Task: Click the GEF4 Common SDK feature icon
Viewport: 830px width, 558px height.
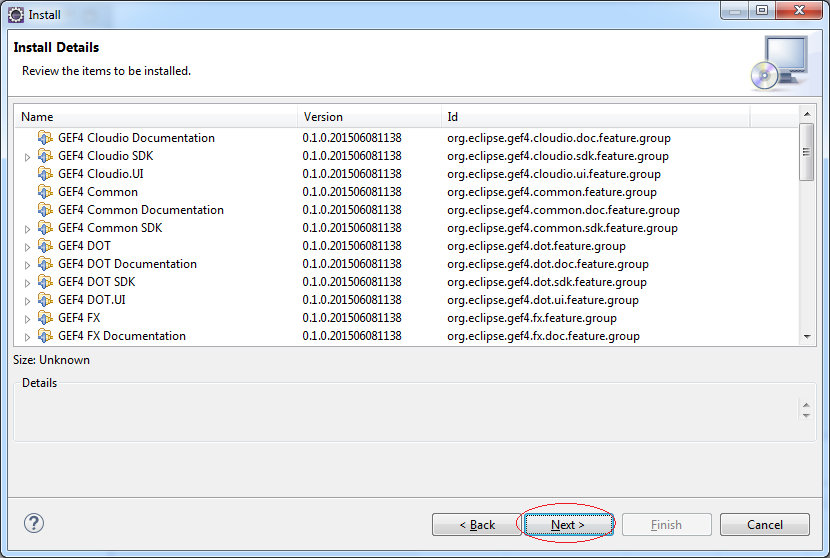Action: (46, 228)
